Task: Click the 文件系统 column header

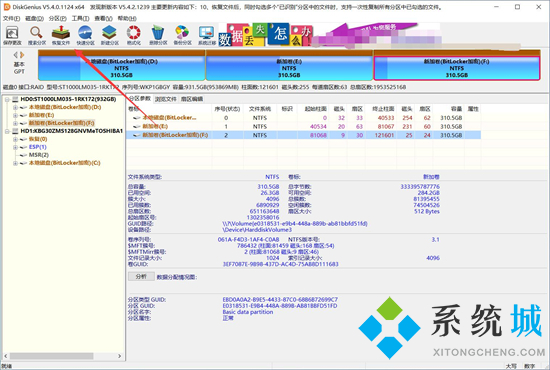Action: [260, 109]
